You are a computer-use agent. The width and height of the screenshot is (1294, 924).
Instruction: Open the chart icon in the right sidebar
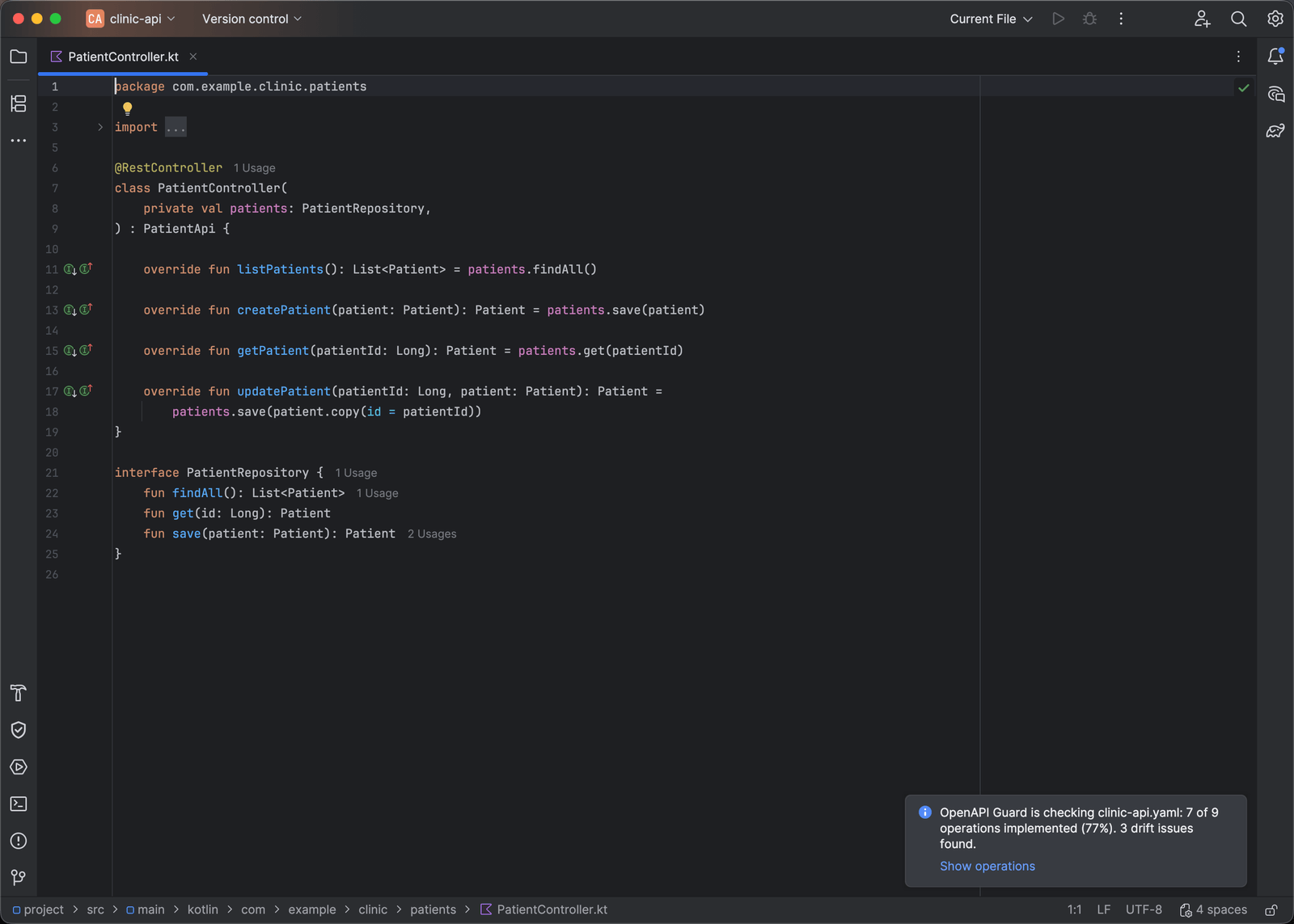point(1275,131)
